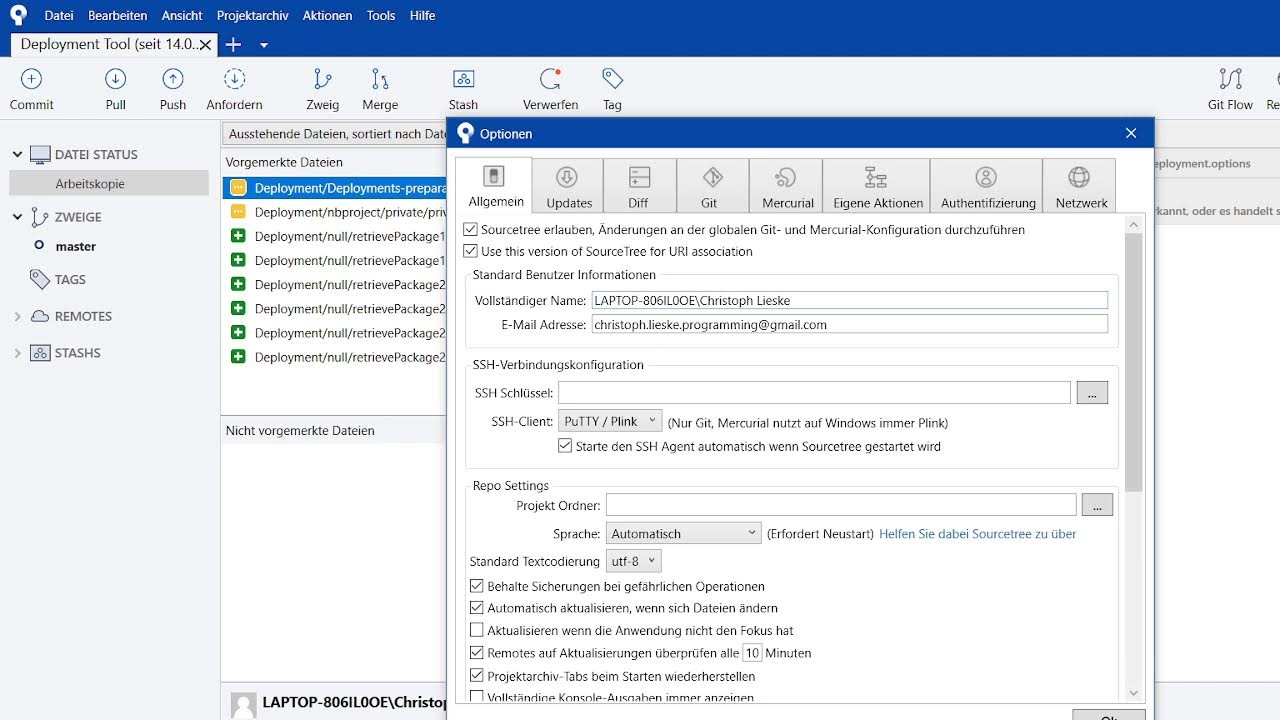
Task: Browse for SSH Schlüssel with ... button
Action: 1092,393
